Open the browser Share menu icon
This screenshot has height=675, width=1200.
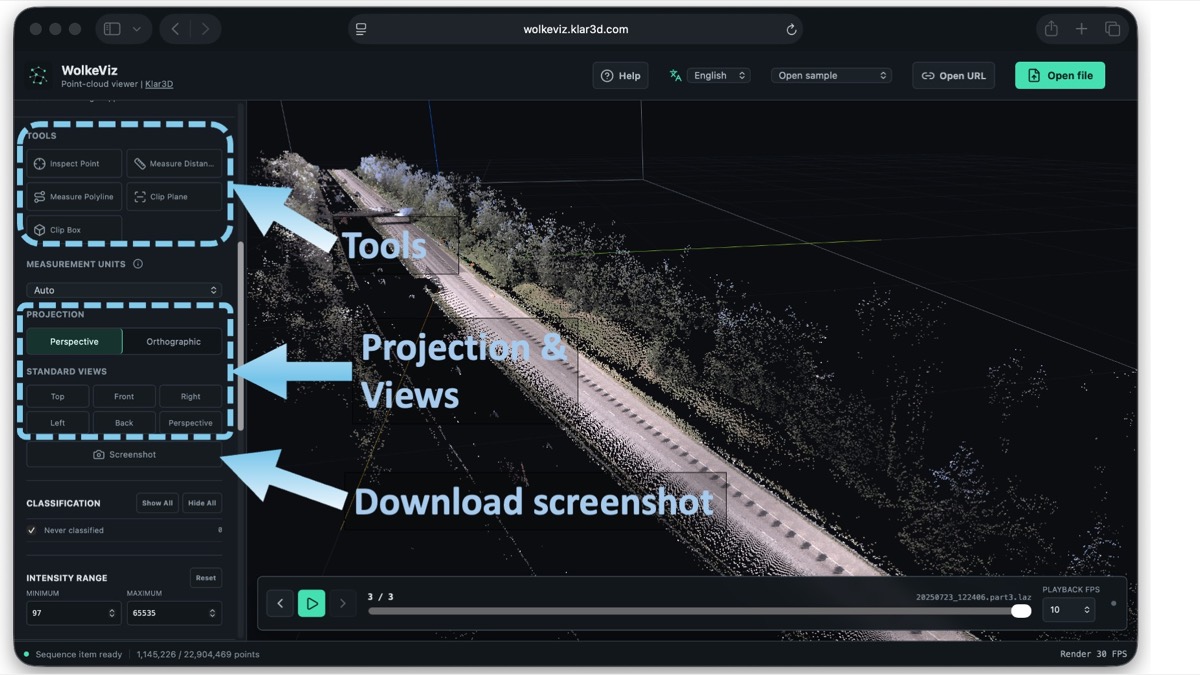tap(1051, 29)
